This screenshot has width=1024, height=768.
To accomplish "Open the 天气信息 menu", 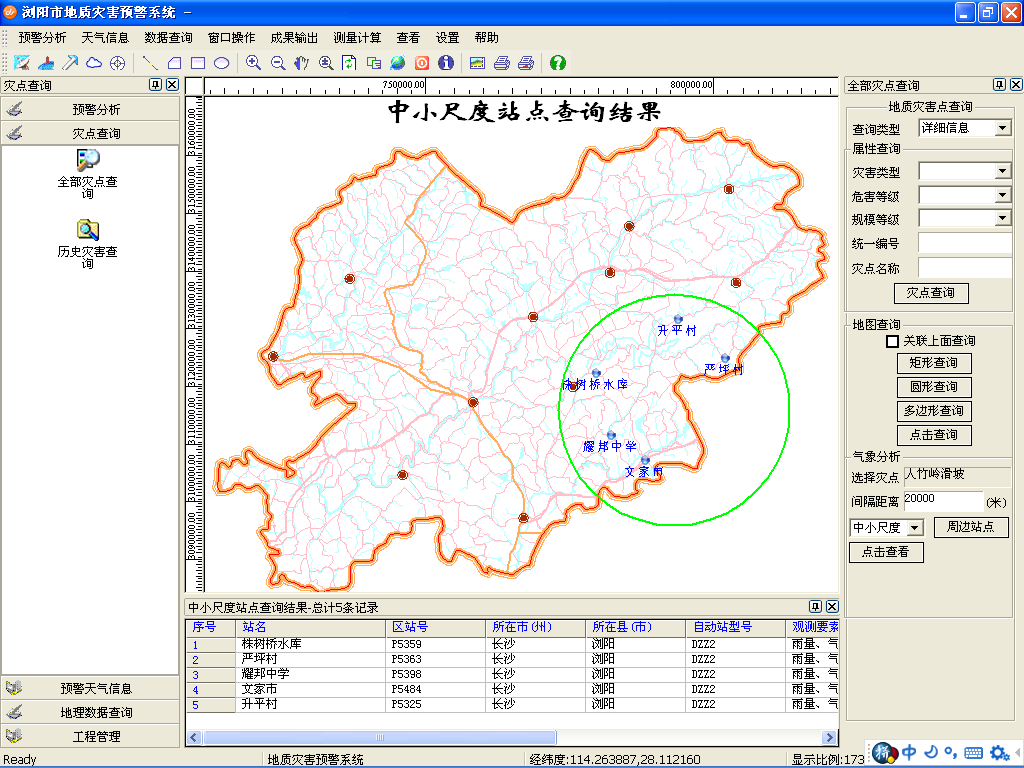I will click(x=105, y=38).
